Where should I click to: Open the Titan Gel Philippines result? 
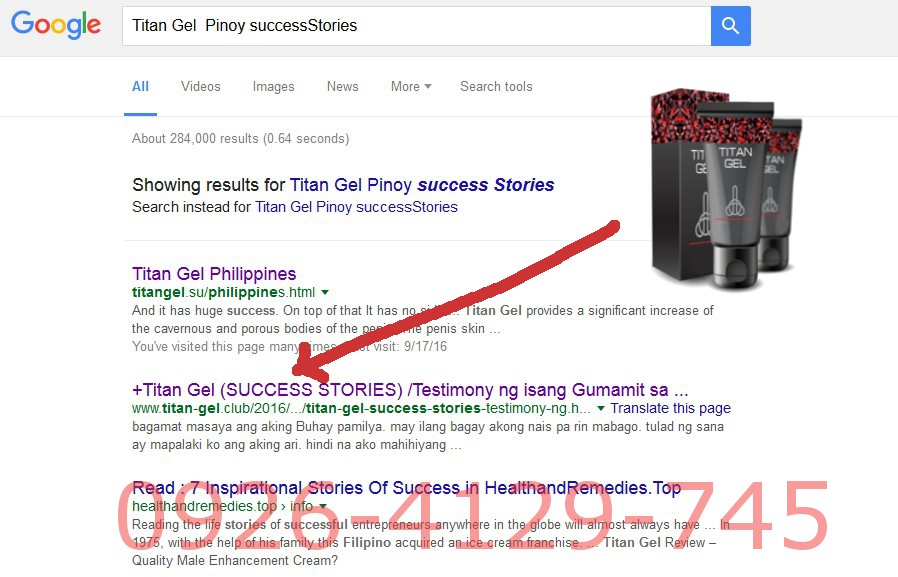coord(214,274)
